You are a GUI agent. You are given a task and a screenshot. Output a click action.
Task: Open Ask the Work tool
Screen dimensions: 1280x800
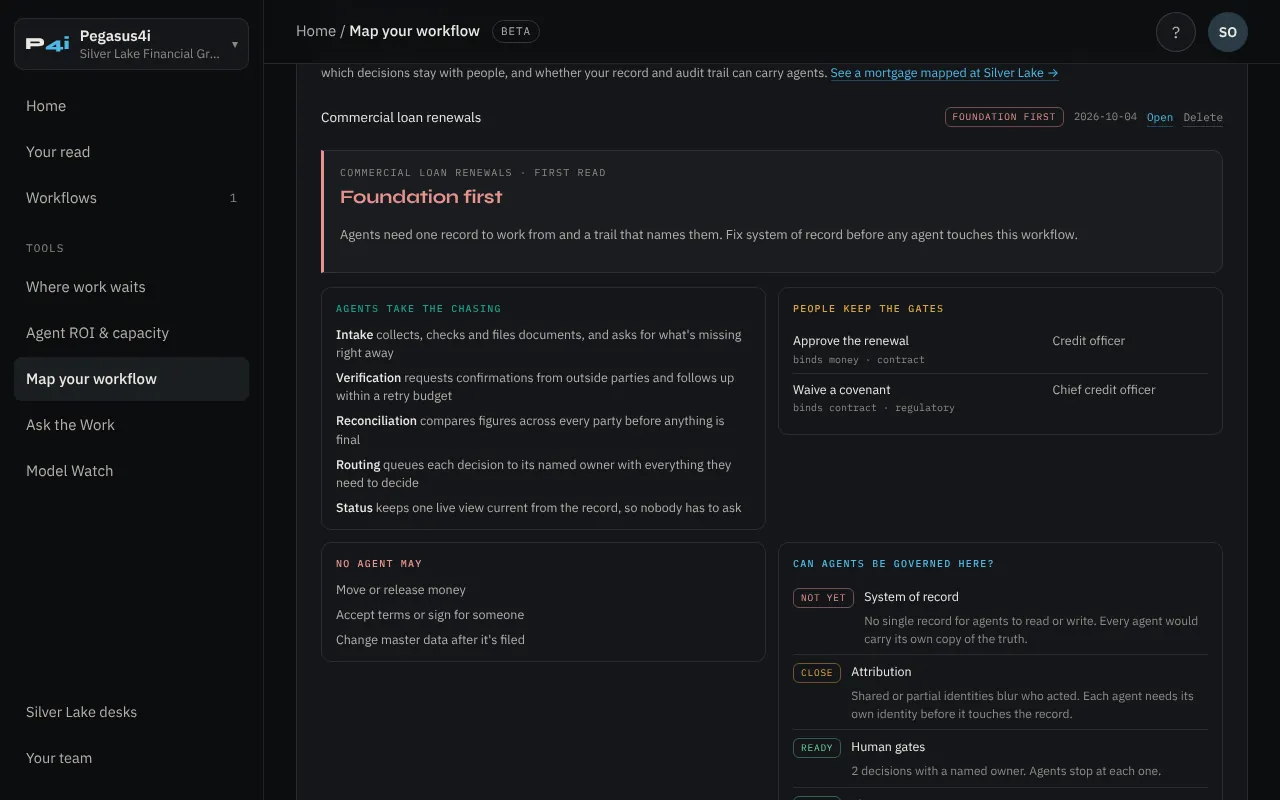[x=132, y=425]
